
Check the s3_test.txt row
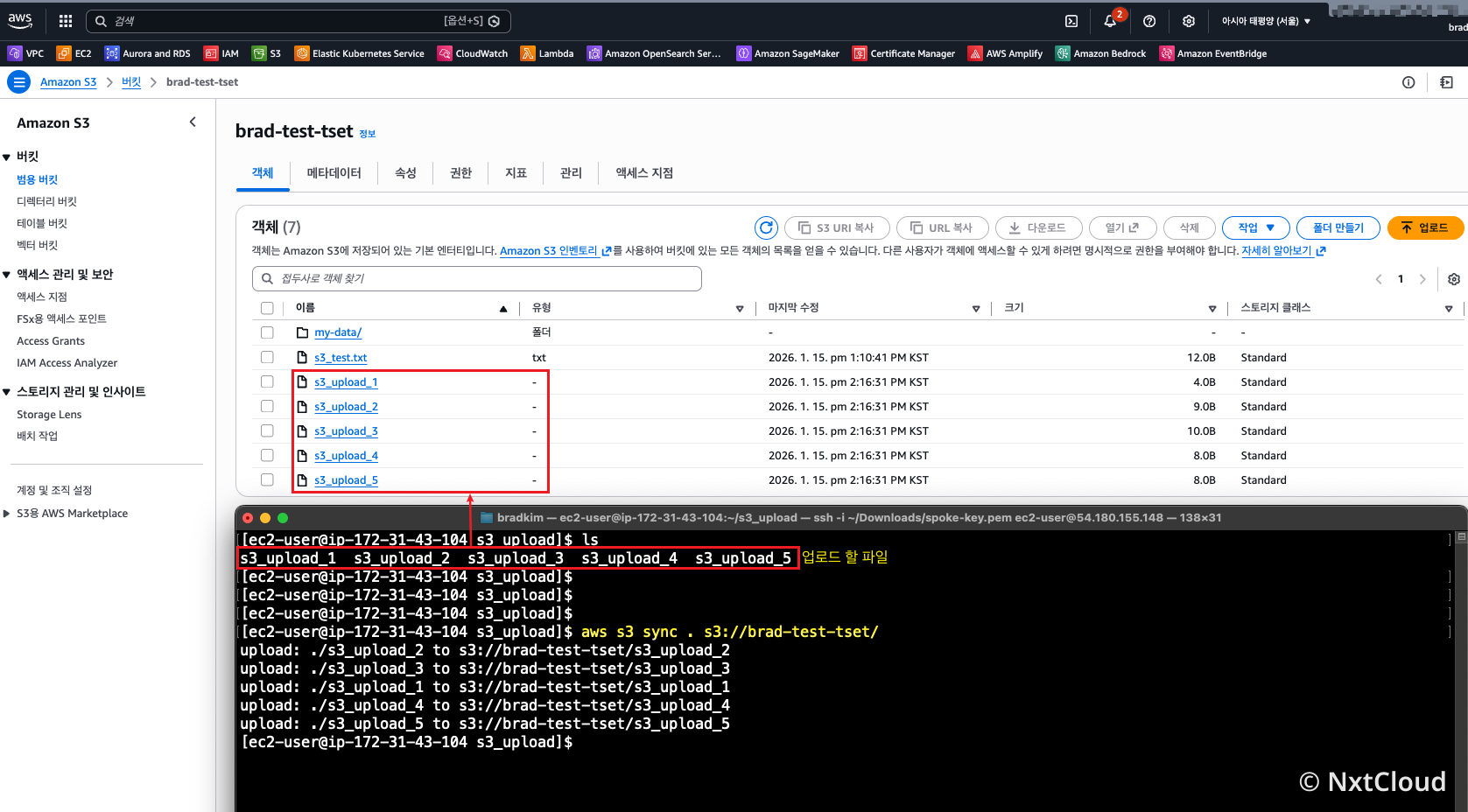(267, 357)
